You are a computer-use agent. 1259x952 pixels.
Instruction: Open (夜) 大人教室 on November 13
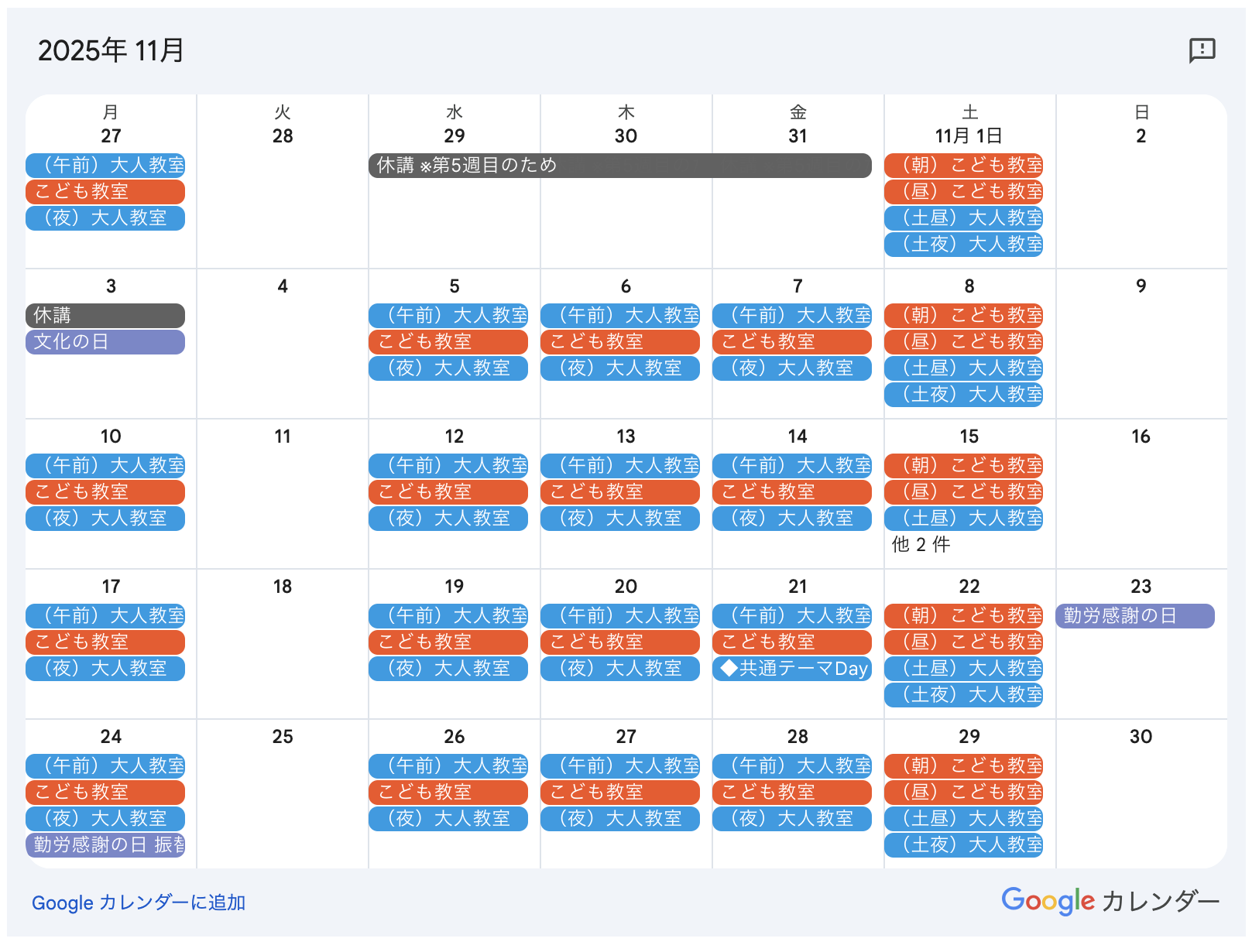tap(619, 519)
